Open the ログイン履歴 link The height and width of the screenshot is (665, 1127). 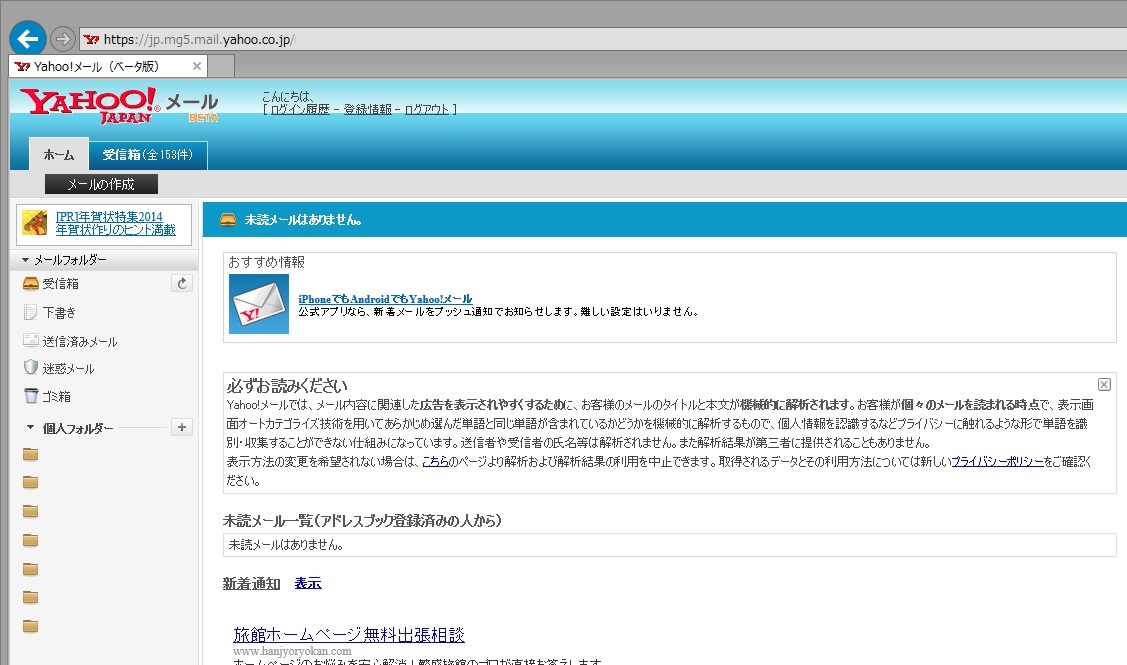click(300, 109)
